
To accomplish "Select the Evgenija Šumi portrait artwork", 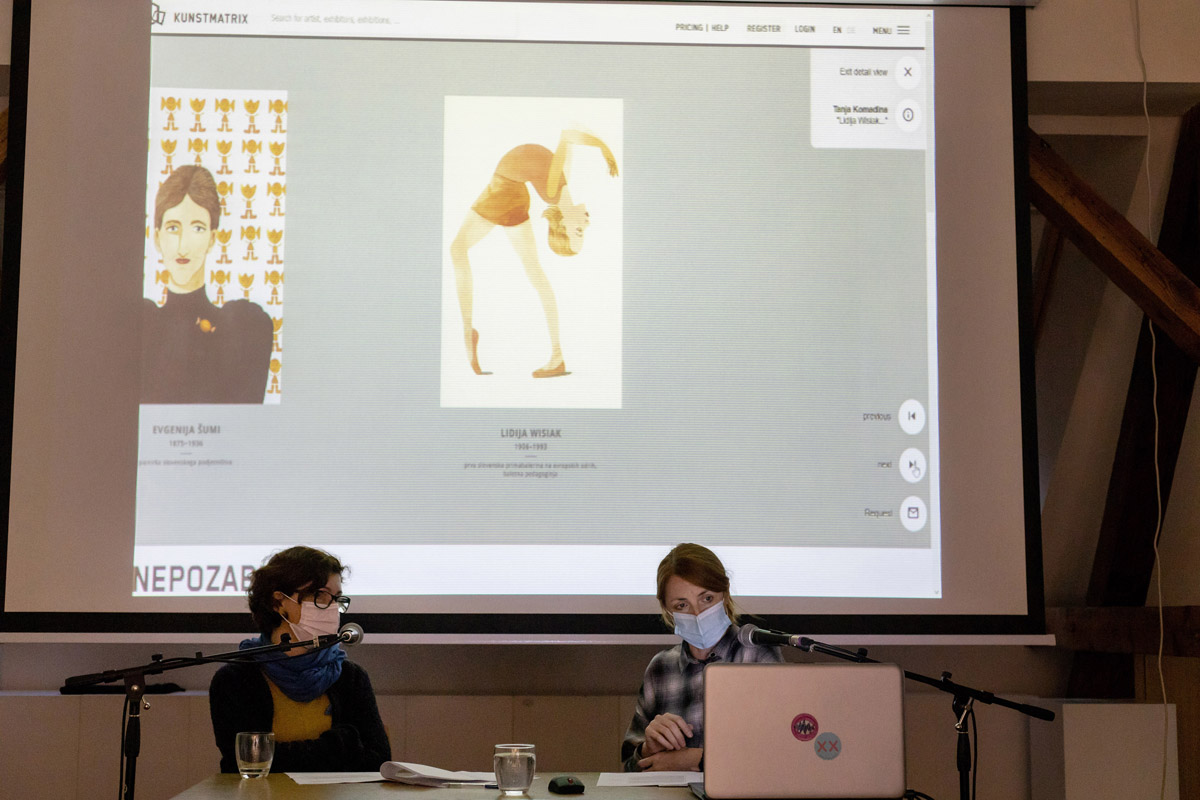I will pyautogui.click(x=213, y=247).
